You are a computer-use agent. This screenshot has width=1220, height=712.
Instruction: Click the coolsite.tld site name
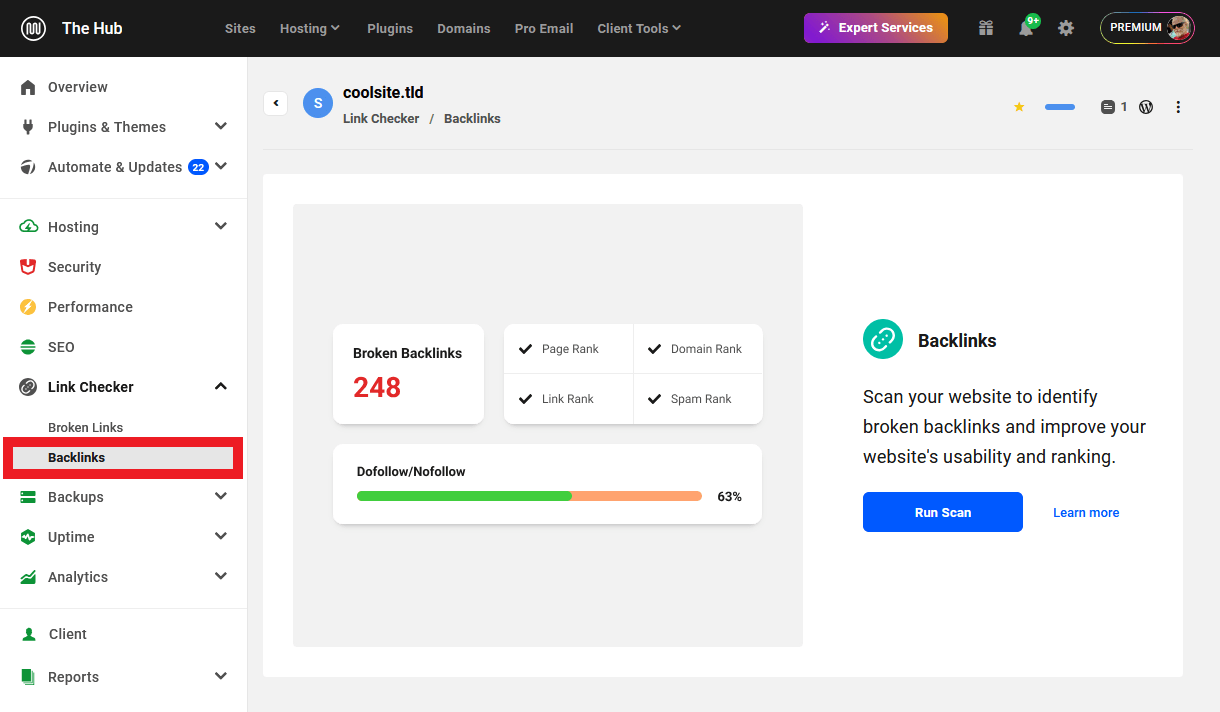tap(383, 92)
